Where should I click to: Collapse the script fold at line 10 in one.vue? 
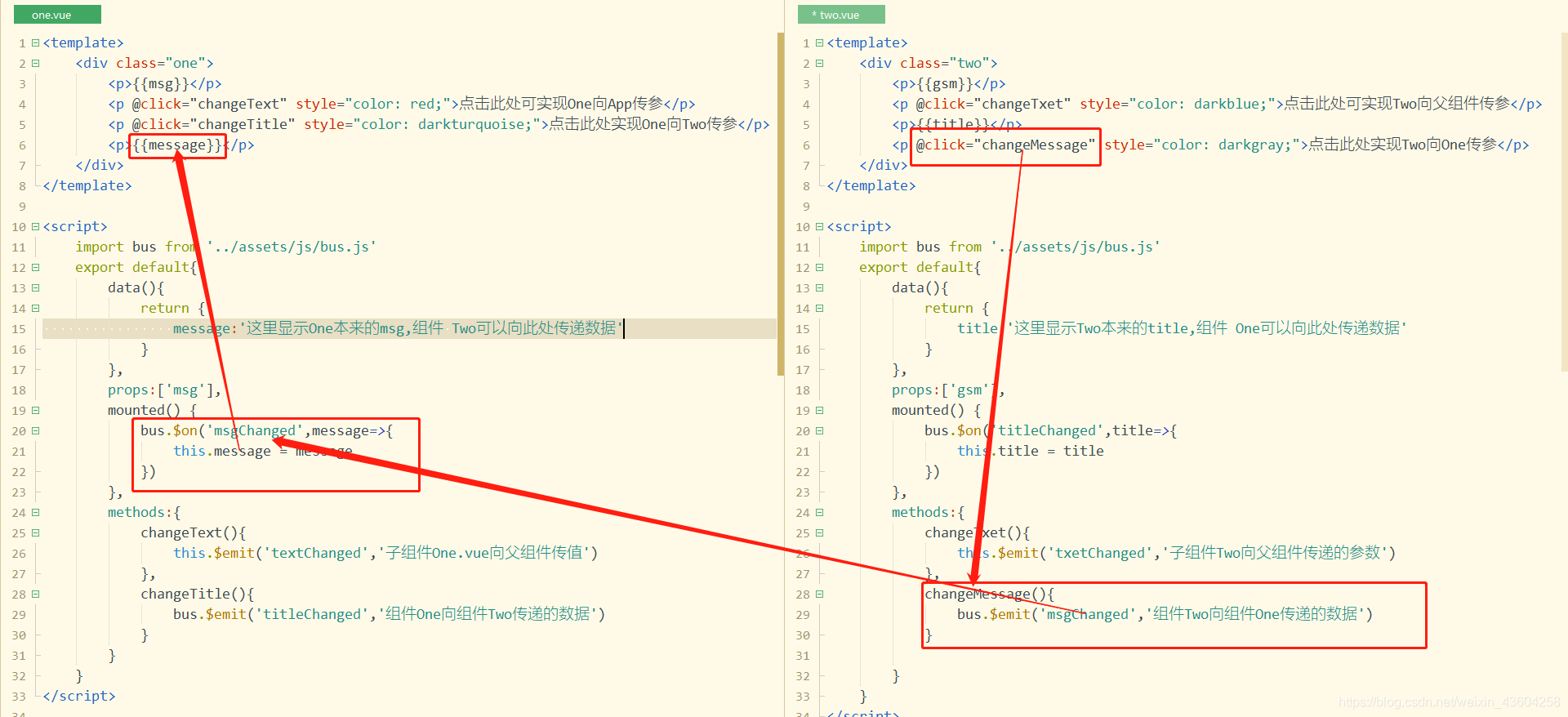(x=35, y=226)
